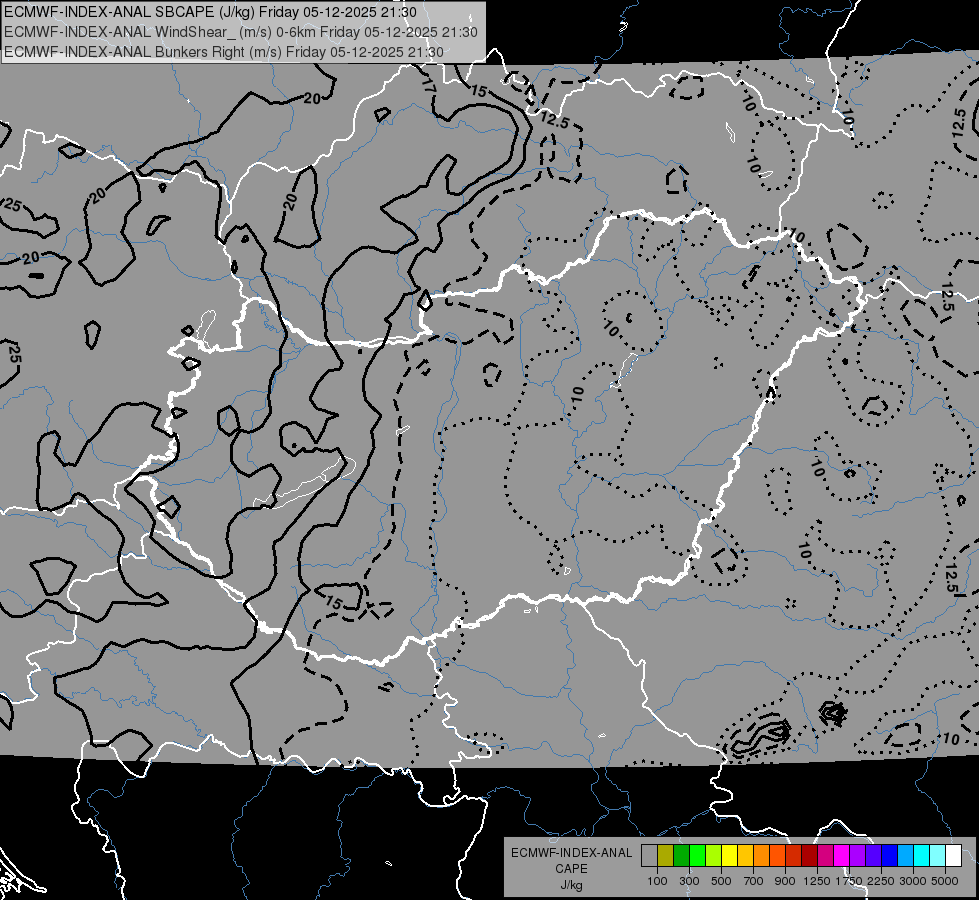Click the legend value 300

click(x=689, y=881)
